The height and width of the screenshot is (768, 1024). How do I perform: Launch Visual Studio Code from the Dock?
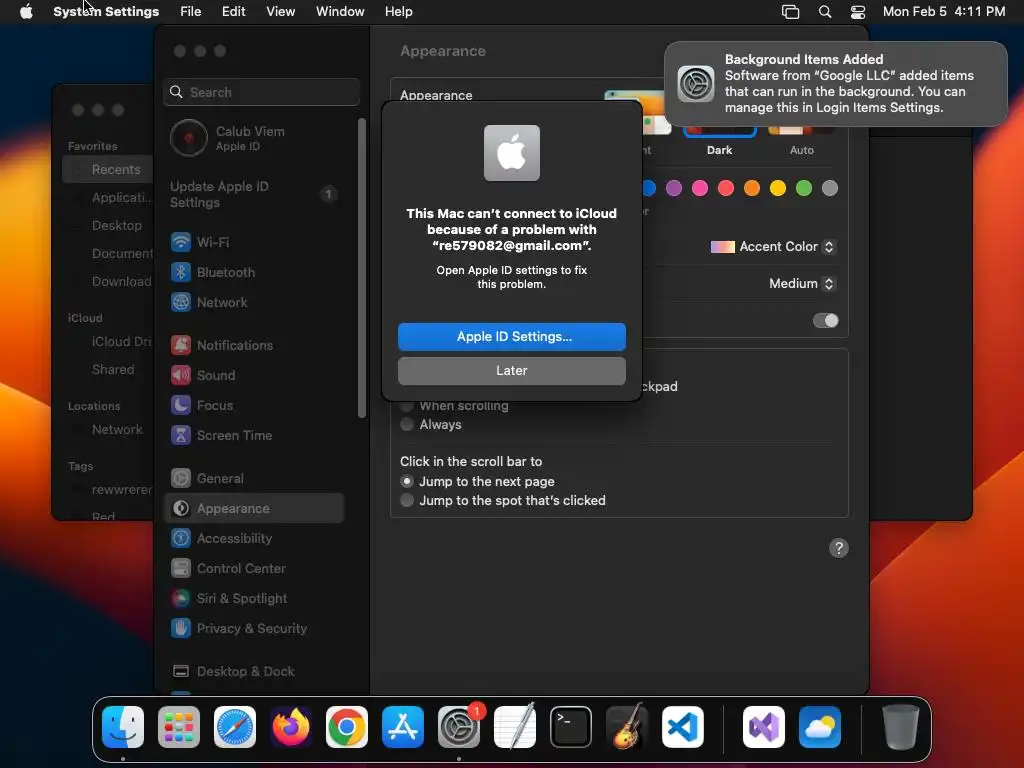[682, 727]
